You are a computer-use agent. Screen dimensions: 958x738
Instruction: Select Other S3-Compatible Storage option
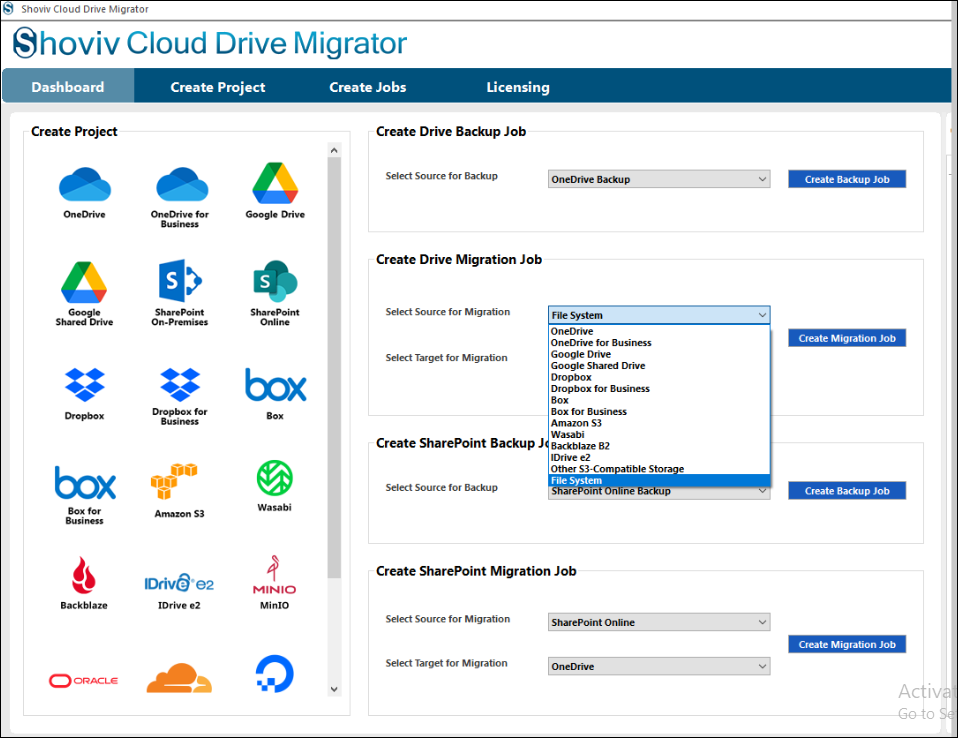point(659,469)
